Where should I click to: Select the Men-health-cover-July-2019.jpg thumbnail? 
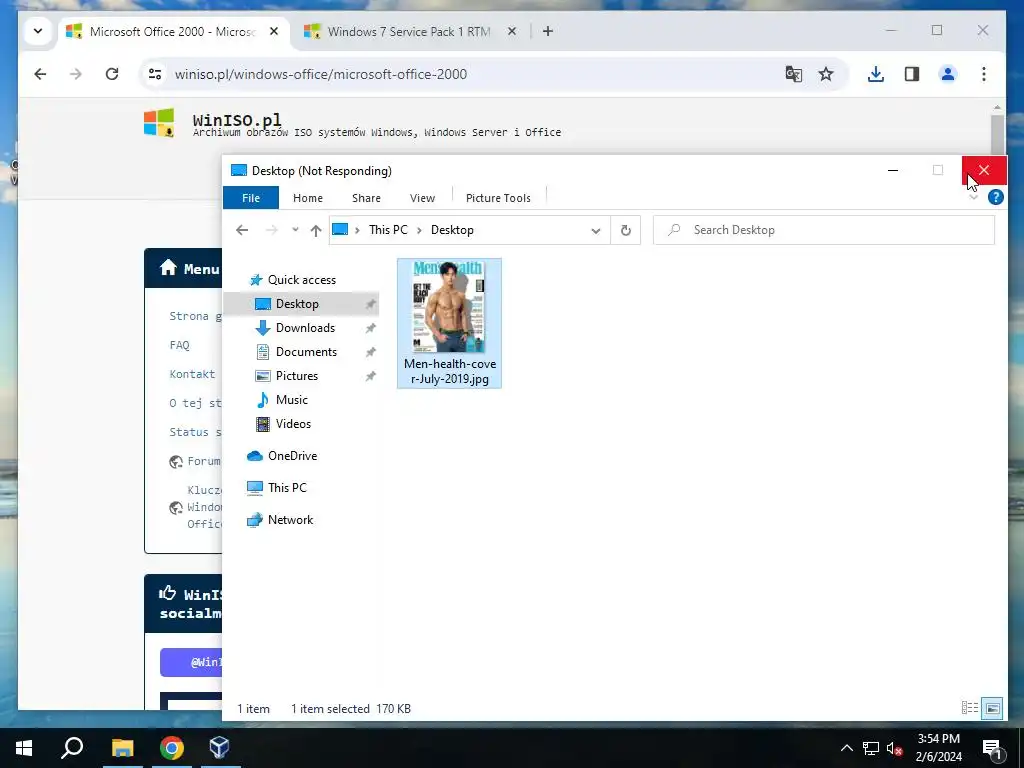(449, 306)
